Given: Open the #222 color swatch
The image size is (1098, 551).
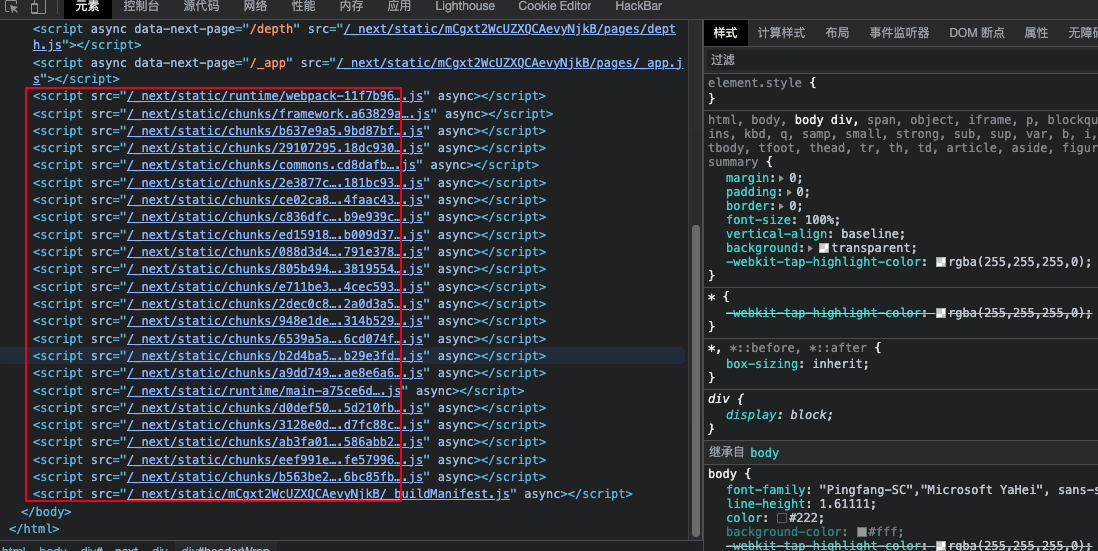Looking at the screenshot, I should tap(781, 518).
